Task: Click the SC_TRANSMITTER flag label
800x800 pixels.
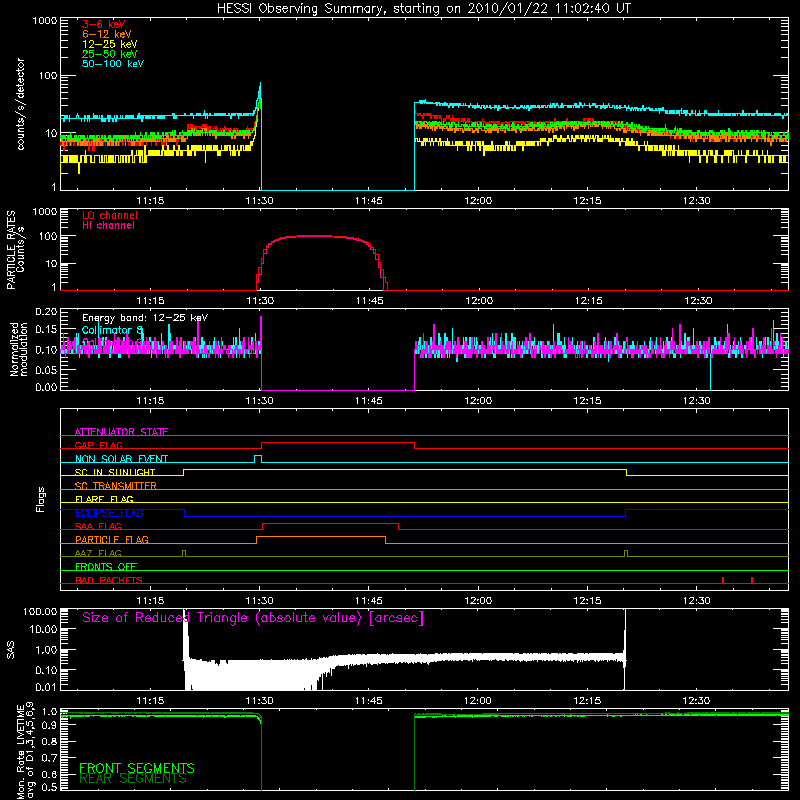Action: pos(116,486)
